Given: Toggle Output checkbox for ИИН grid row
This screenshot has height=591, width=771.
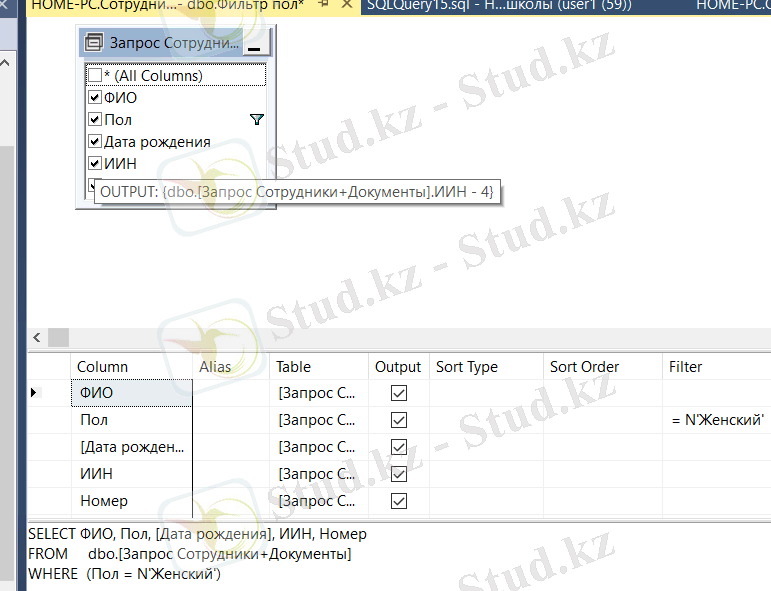Looking at the screenshot, I should pyautogui.click(x=399, y=474).
